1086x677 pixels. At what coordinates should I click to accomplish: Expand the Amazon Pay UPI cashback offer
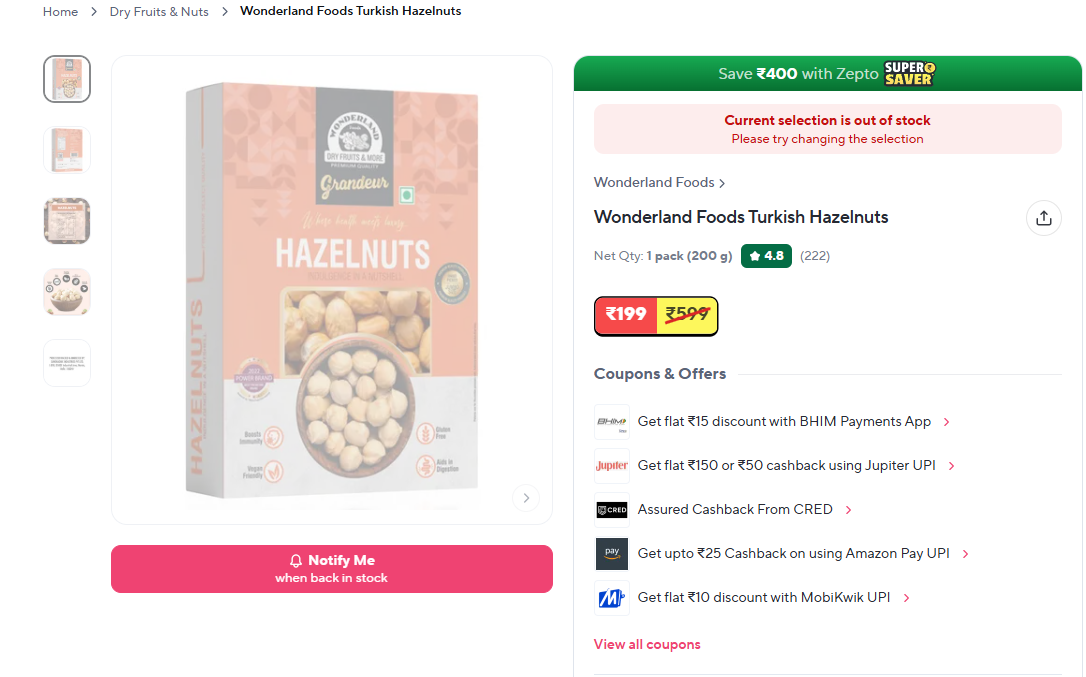tap(965, 554)
